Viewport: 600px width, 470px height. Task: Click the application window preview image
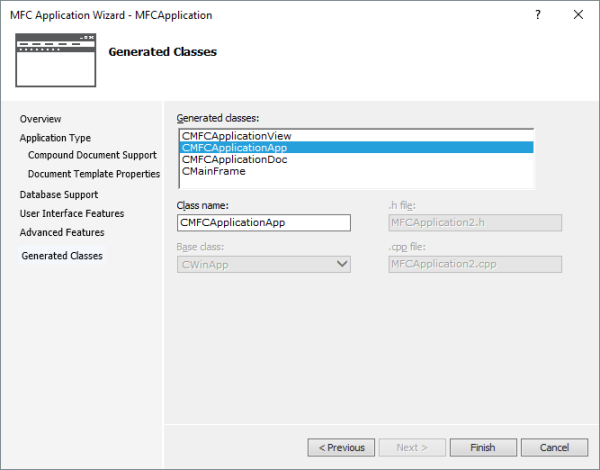point(55,60)
